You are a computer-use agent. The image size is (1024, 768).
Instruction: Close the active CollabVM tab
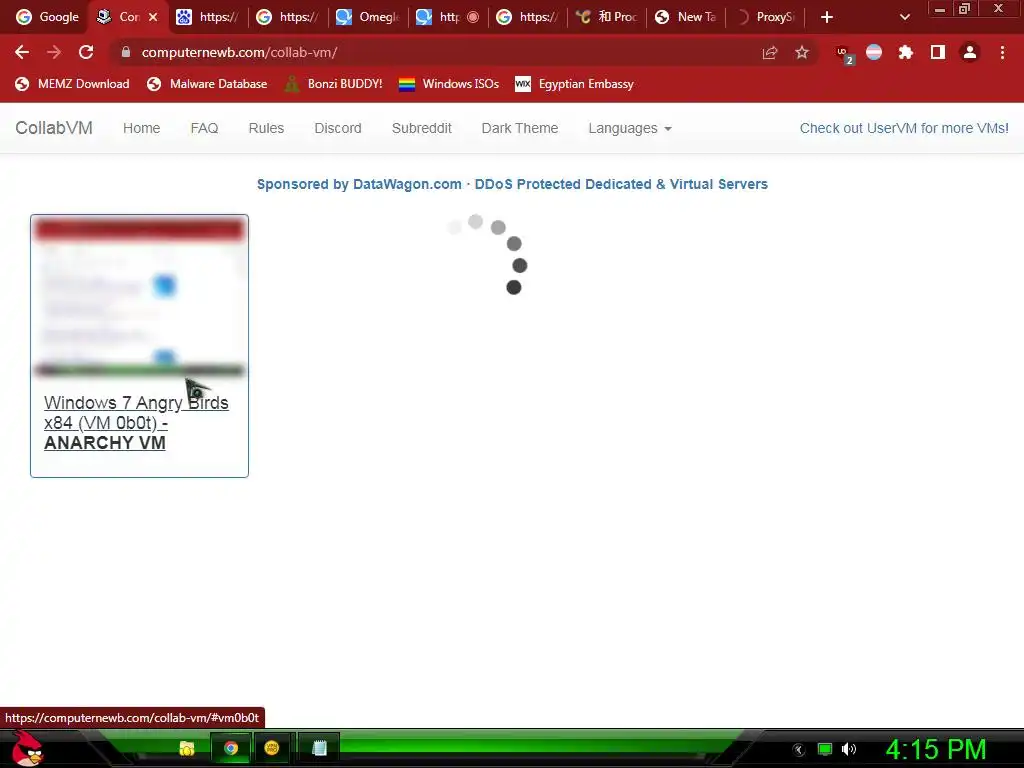153,17
